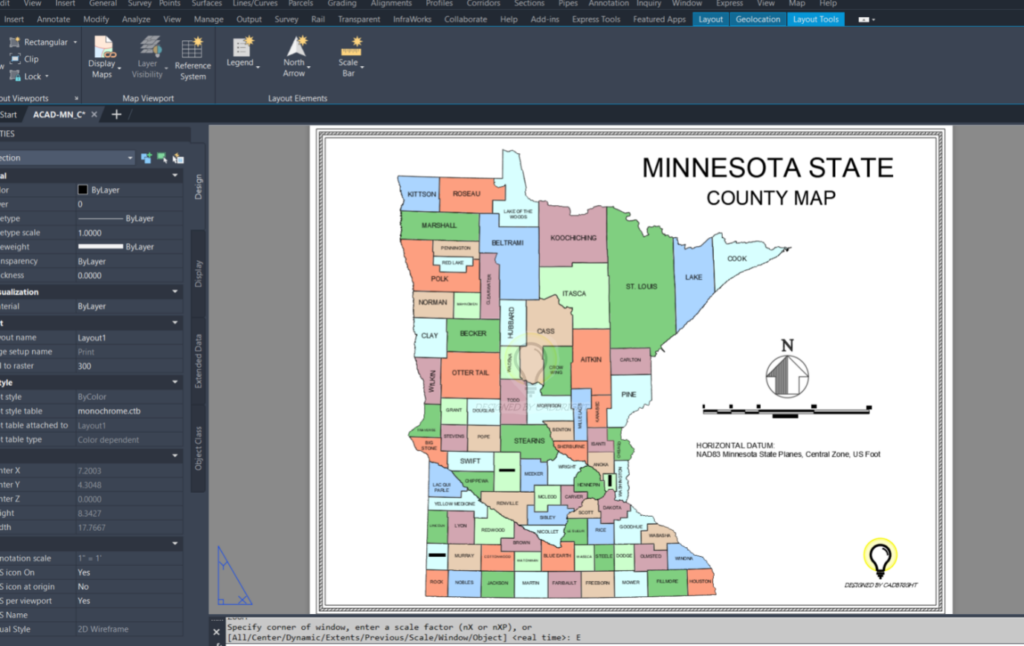Switch to the Geolocation ribbon tab

[757, 19]
